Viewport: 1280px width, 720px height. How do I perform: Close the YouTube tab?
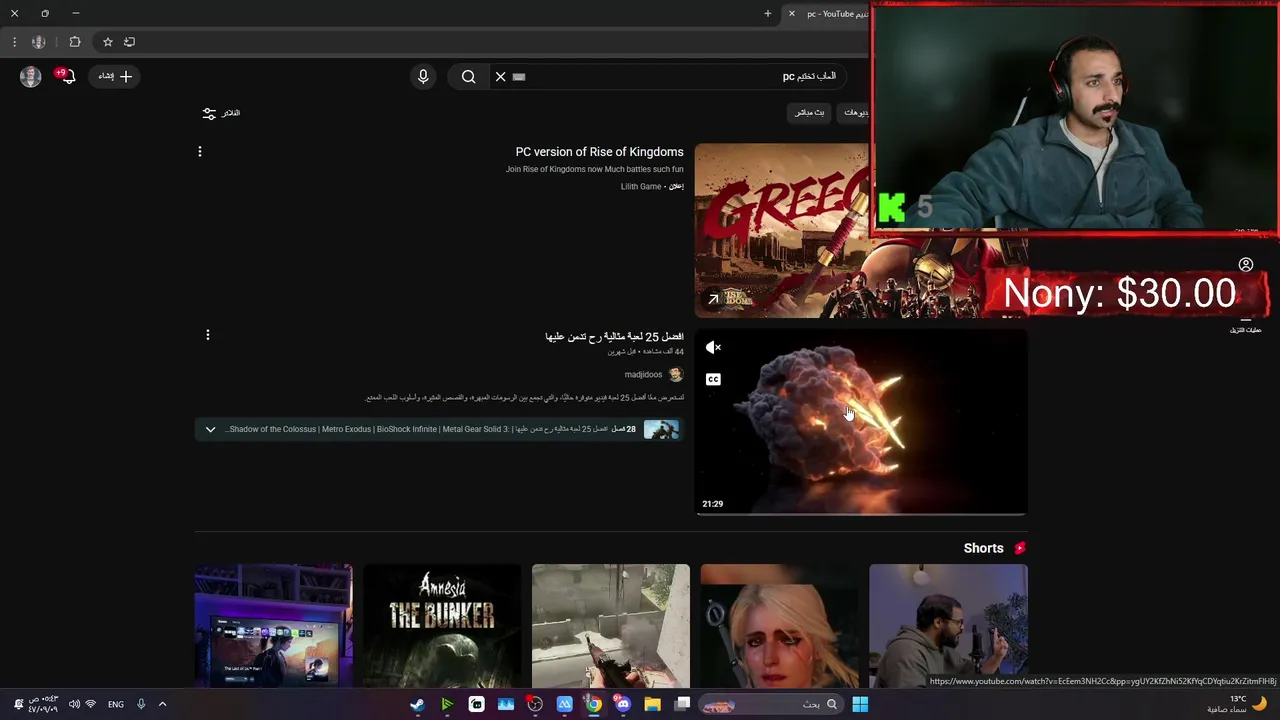click(x=792, y=14)
